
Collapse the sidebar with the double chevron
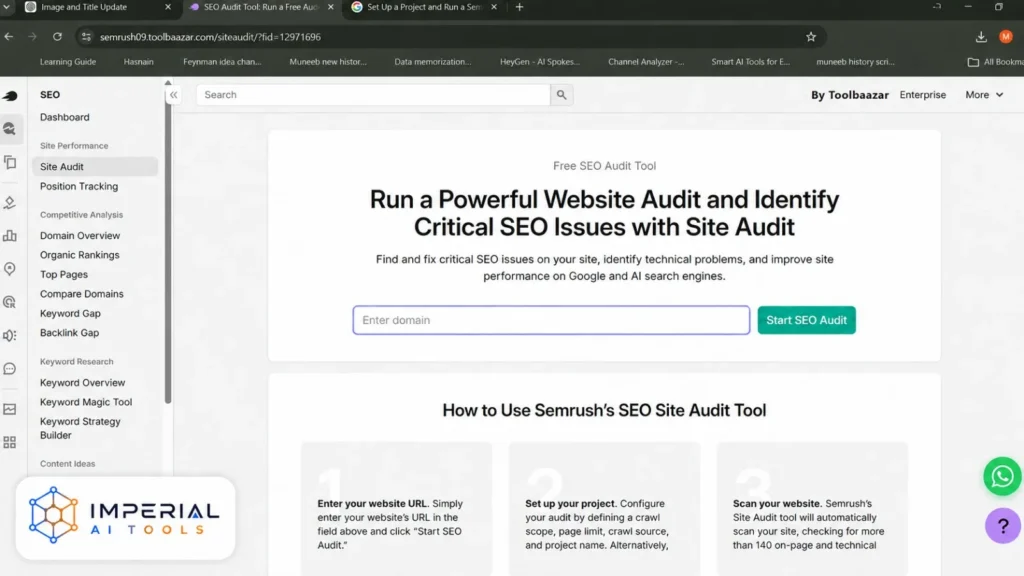173,95
